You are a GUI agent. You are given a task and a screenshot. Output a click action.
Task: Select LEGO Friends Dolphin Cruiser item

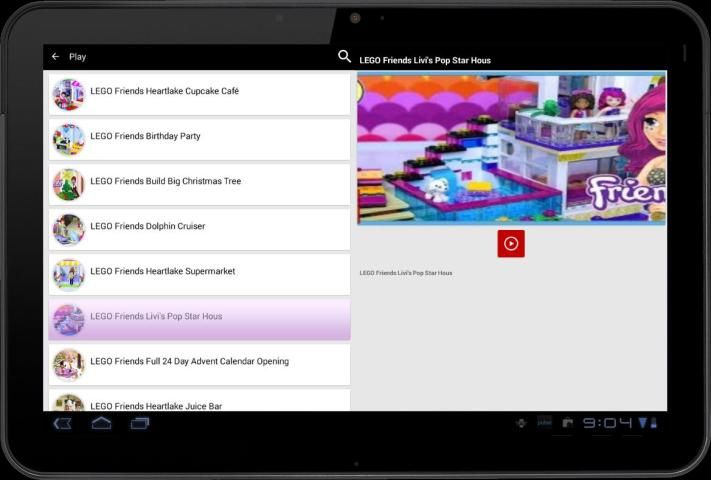147,226
